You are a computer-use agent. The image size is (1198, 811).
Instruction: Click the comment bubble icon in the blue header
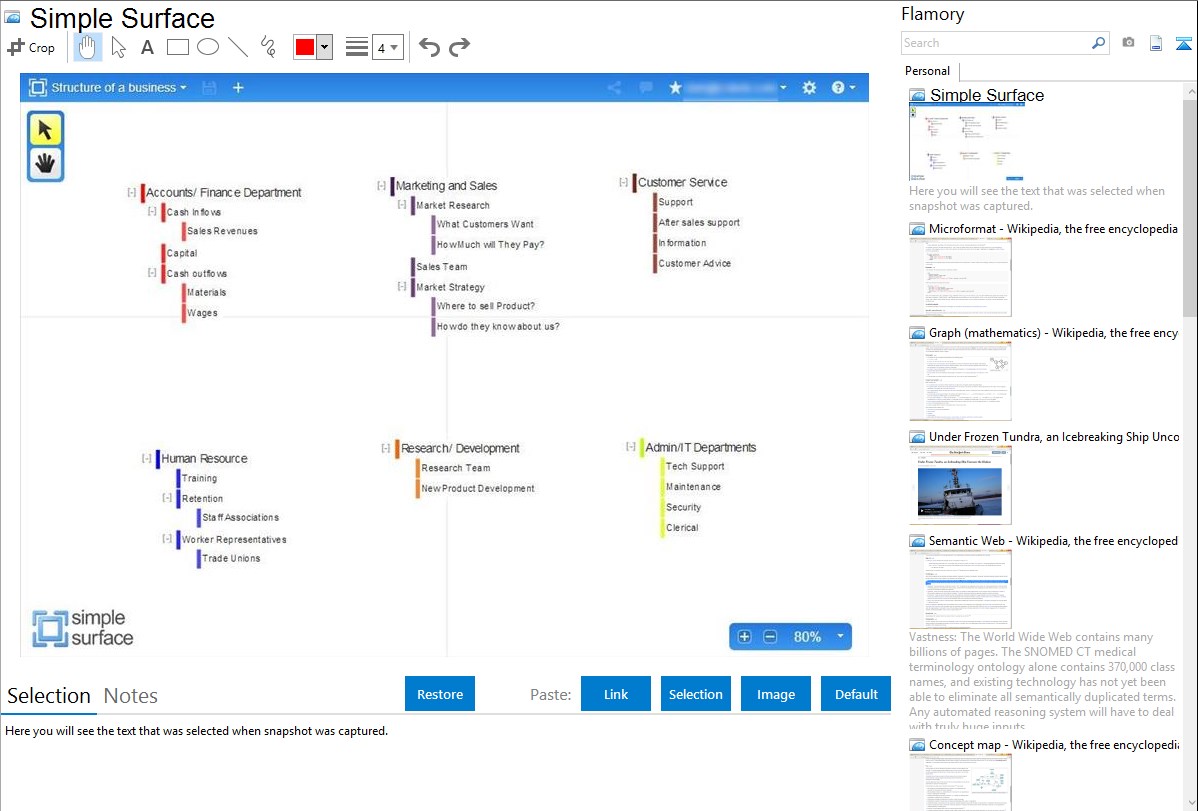coord(646,88)
